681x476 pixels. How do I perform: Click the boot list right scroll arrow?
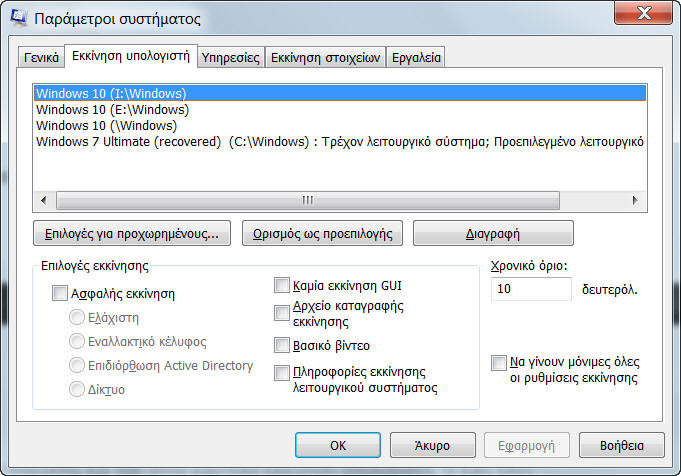pyautogui.click(x=635, y=200)
